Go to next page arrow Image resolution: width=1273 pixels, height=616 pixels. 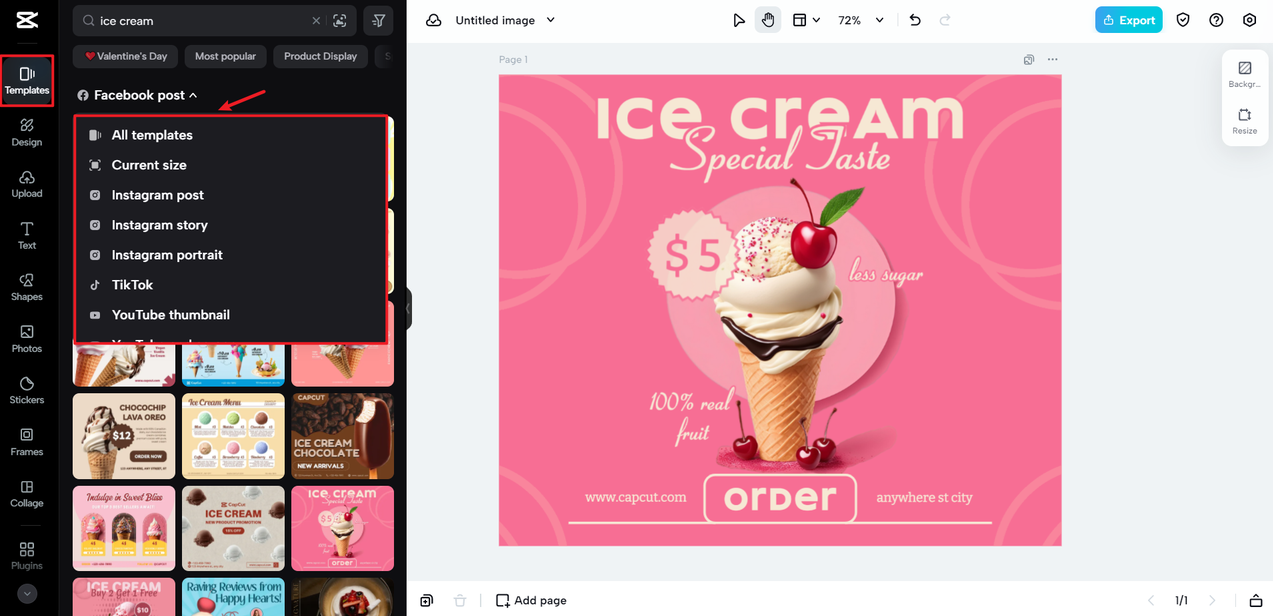[1212, 600]
